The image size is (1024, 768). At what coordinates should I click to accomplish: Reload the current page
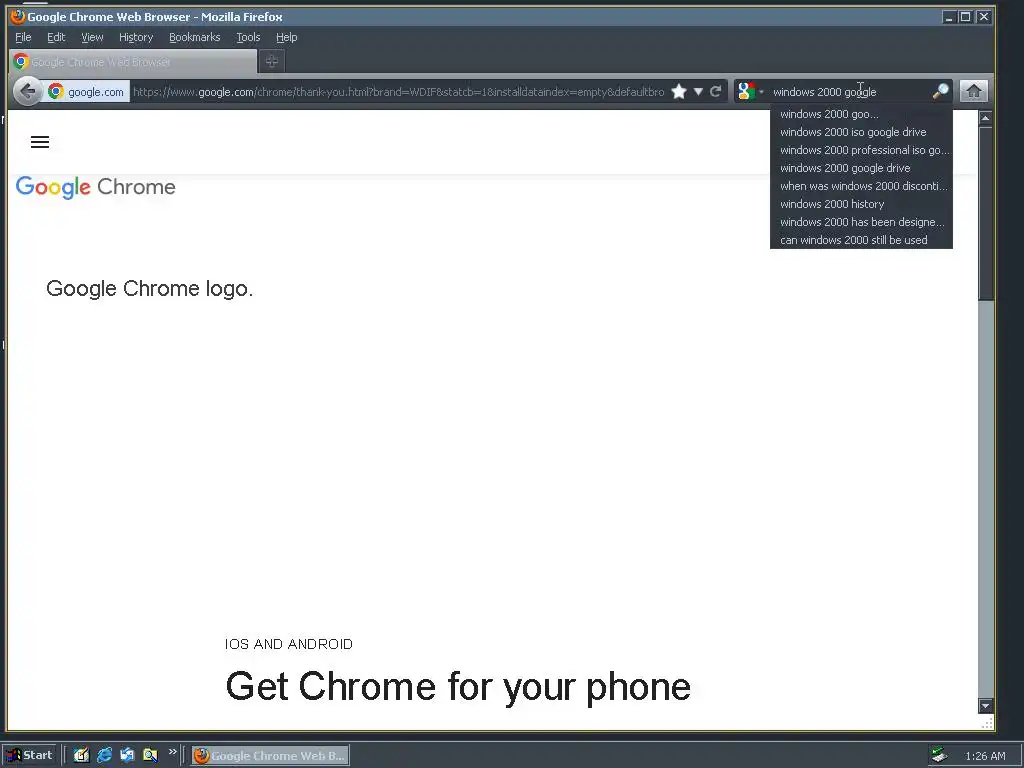pyautogui.click(x=716, y=91)
